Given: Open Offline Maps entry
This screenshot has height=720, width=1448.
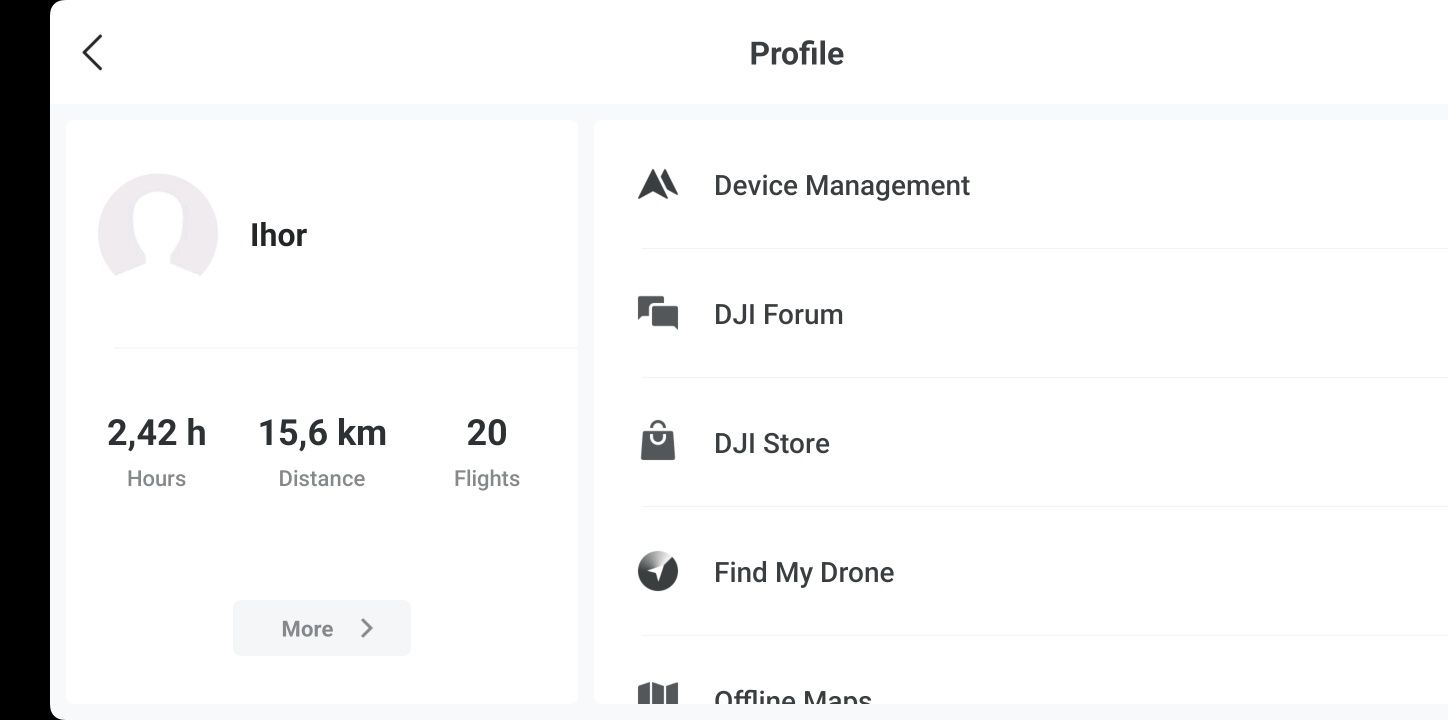Looking at the screenshot, I should pyautogui.click(x=1021, y=670).
